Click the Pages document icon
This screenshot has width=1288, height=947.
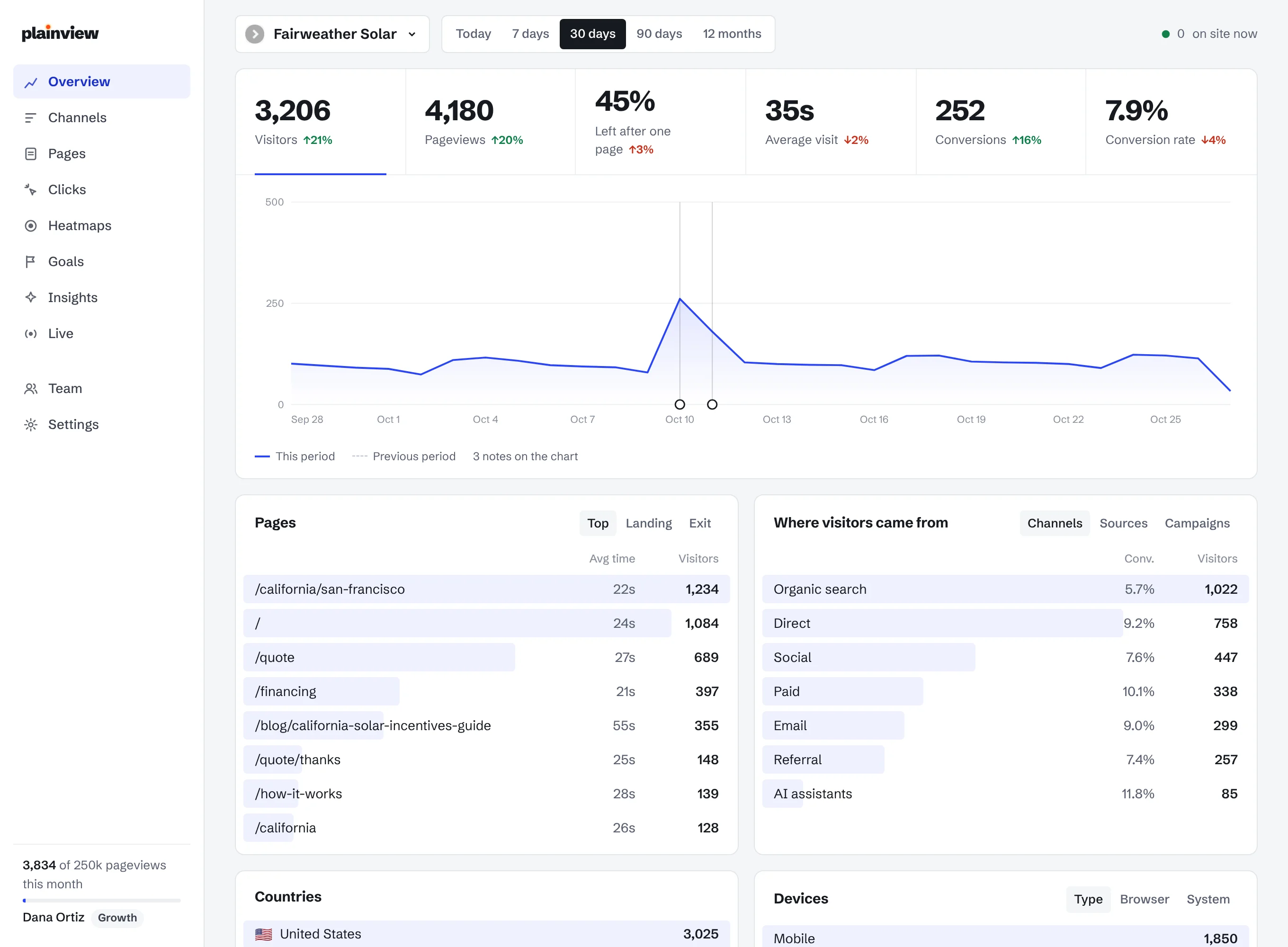click(31, 153)
